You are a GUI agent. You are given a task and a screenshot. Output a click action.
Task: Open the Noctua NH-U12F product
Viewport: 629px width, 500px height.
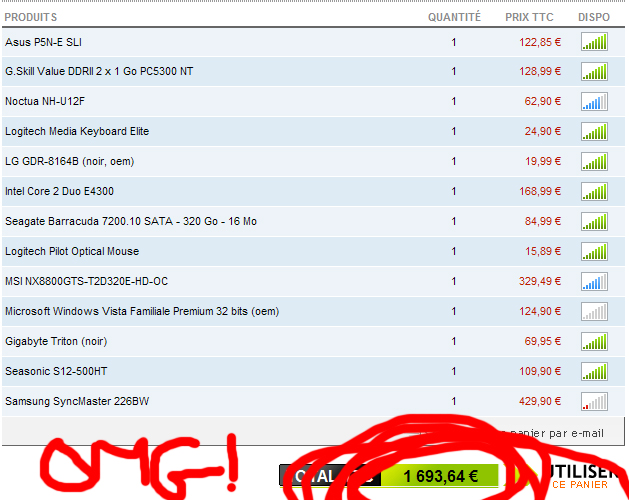point(45,101)
